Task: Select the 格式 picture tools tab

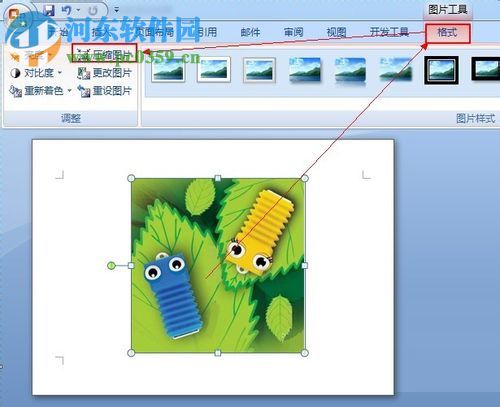Action: click(x=448, y=33)
